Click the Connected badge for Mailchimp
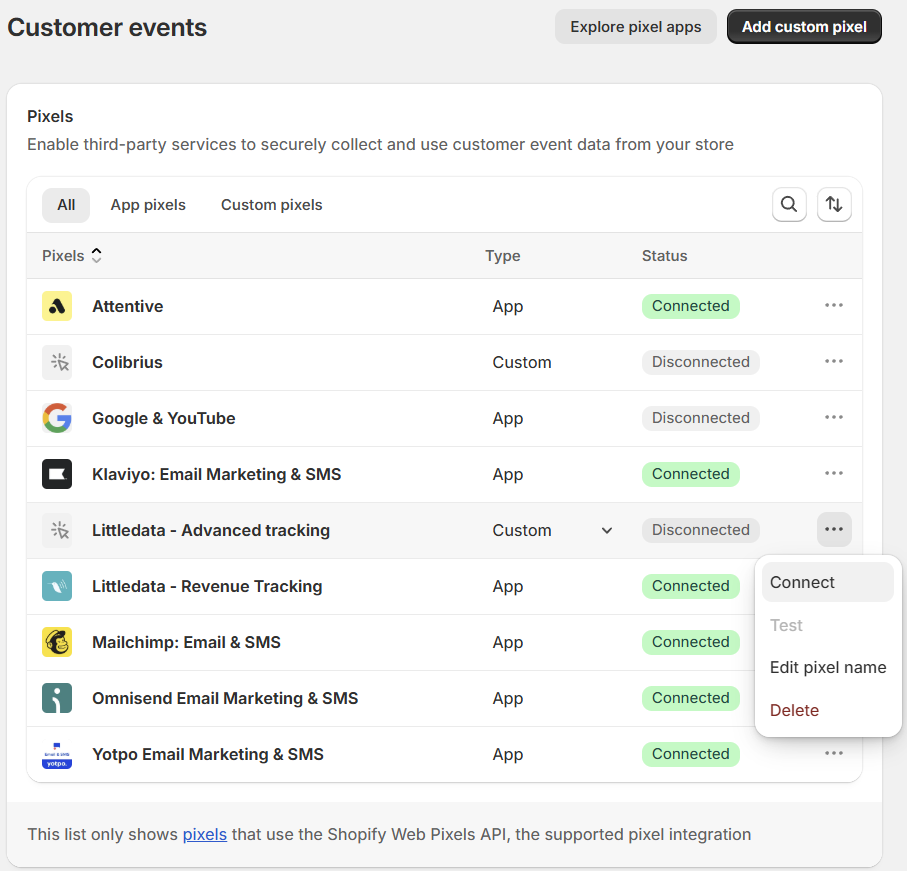 691,642
